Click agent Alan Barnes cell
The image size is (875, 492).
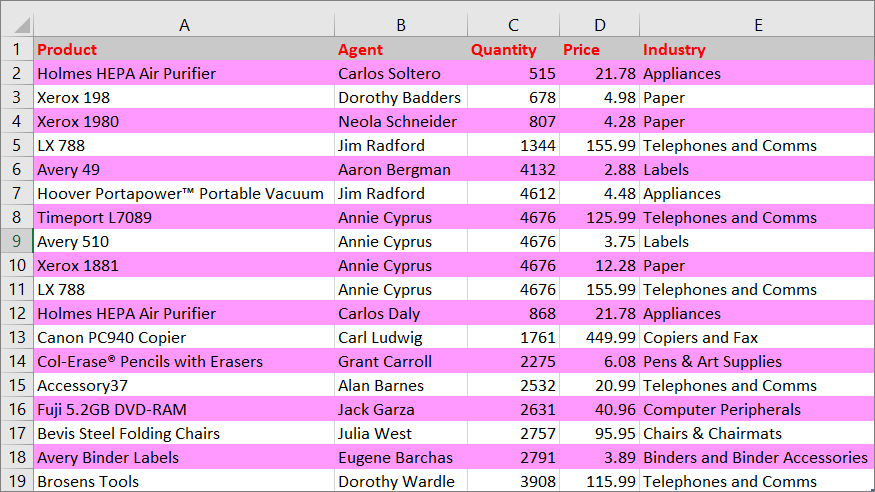click(x=401, y=385)
